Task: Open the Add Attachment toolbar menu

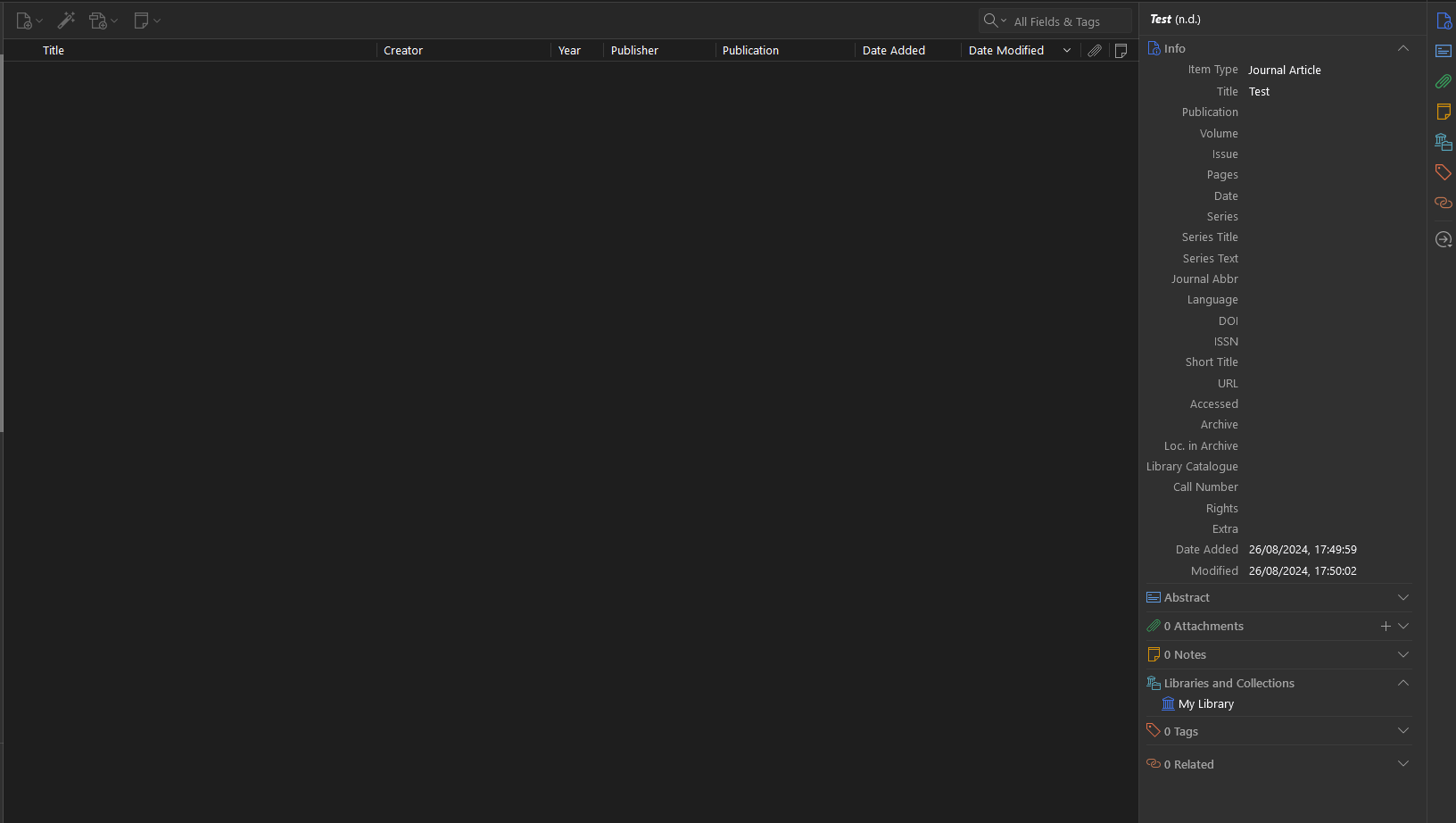Action: click(x=103, y=21)
